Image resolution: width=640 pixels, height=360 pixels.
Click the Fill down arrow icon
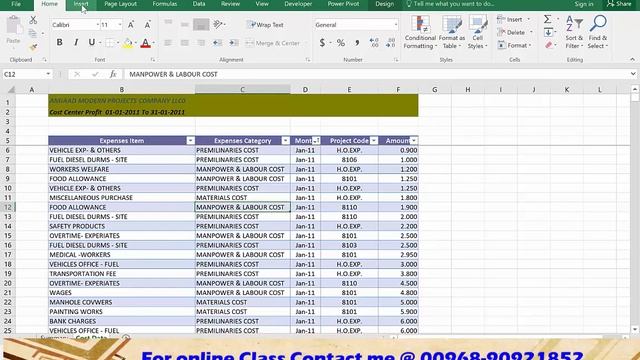click(x=548, y=32)
